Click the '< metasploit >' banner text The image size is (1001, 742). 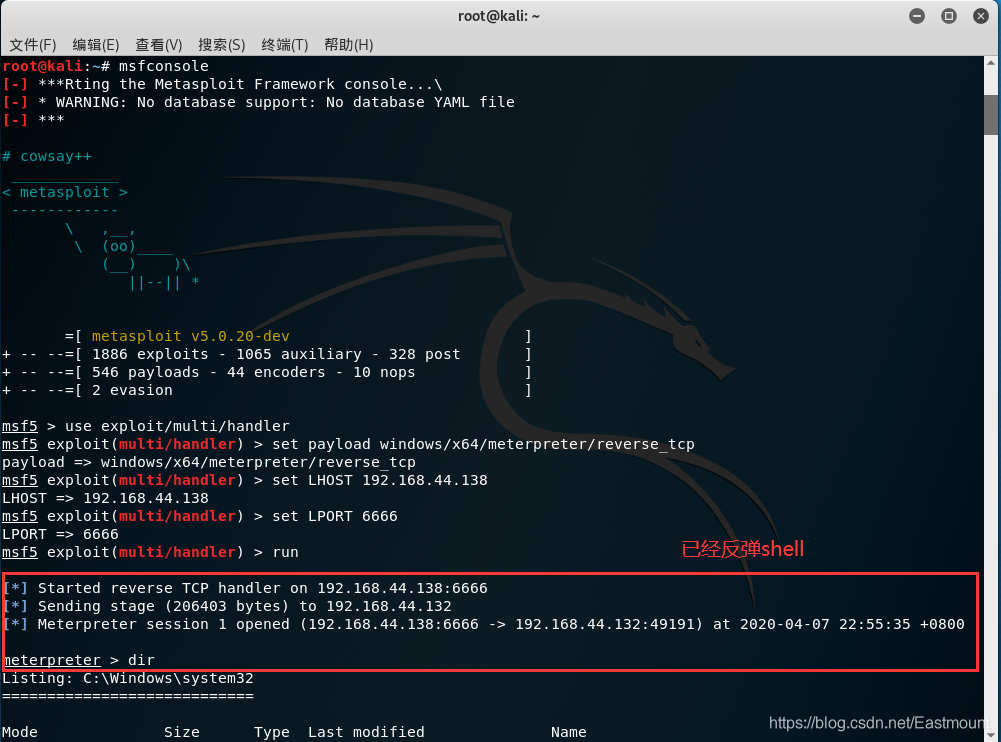(64, 192)
